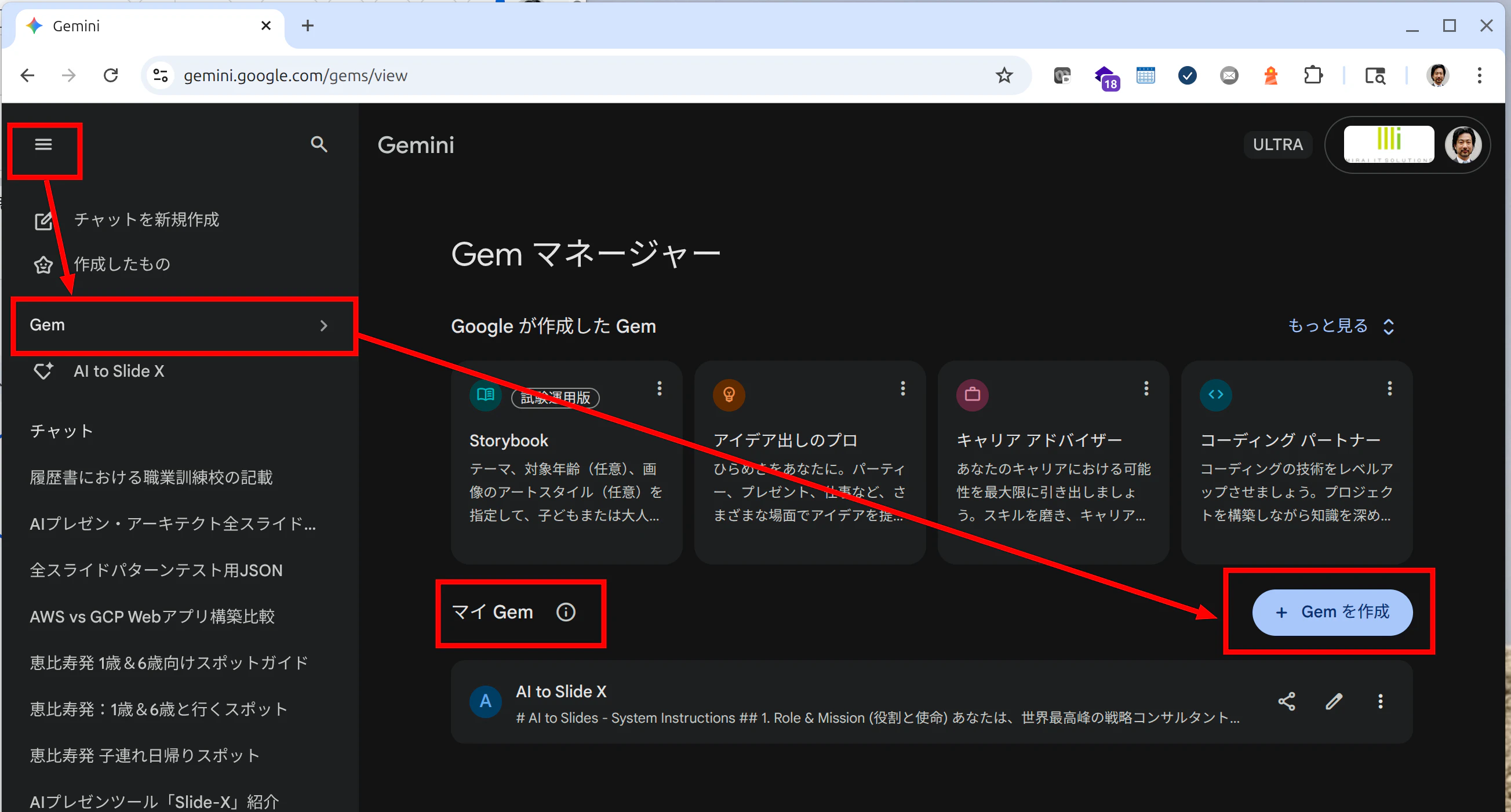Click the address bar URL gemini.google.com/gems/view

tap(296, 75)
